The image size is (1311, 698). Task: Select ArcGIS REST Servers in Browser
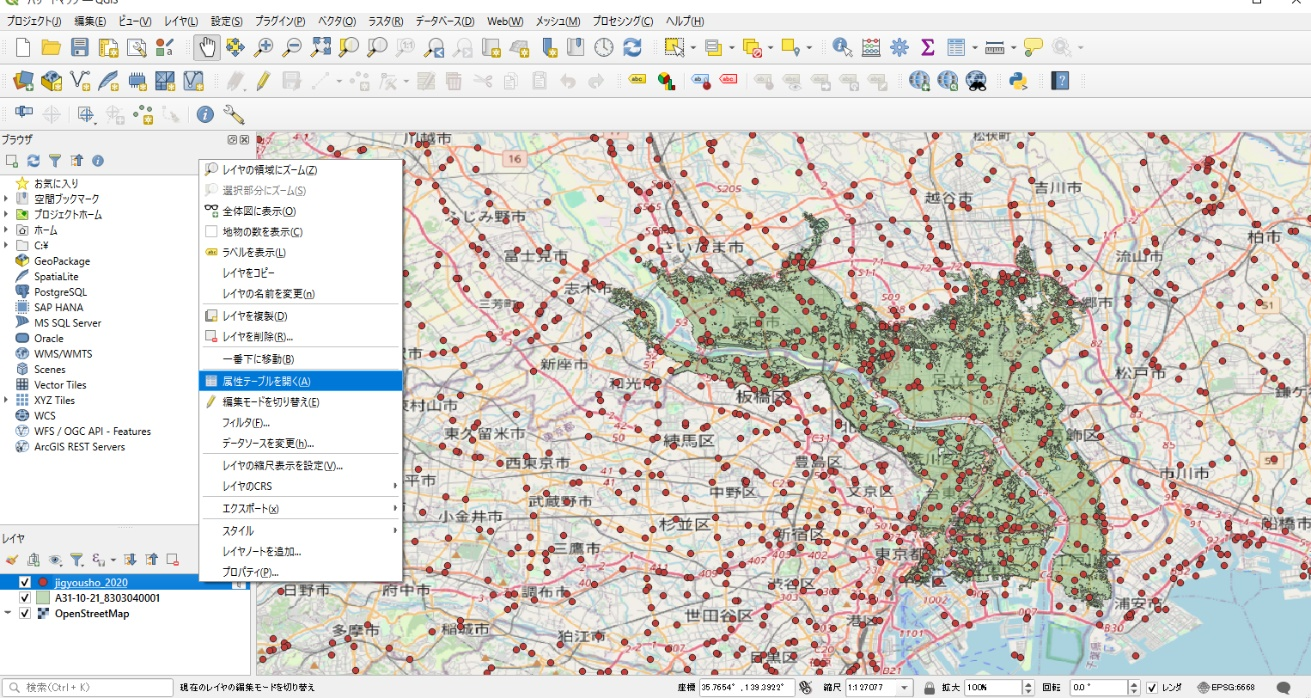pyautogui.click(x=80, y=447)
